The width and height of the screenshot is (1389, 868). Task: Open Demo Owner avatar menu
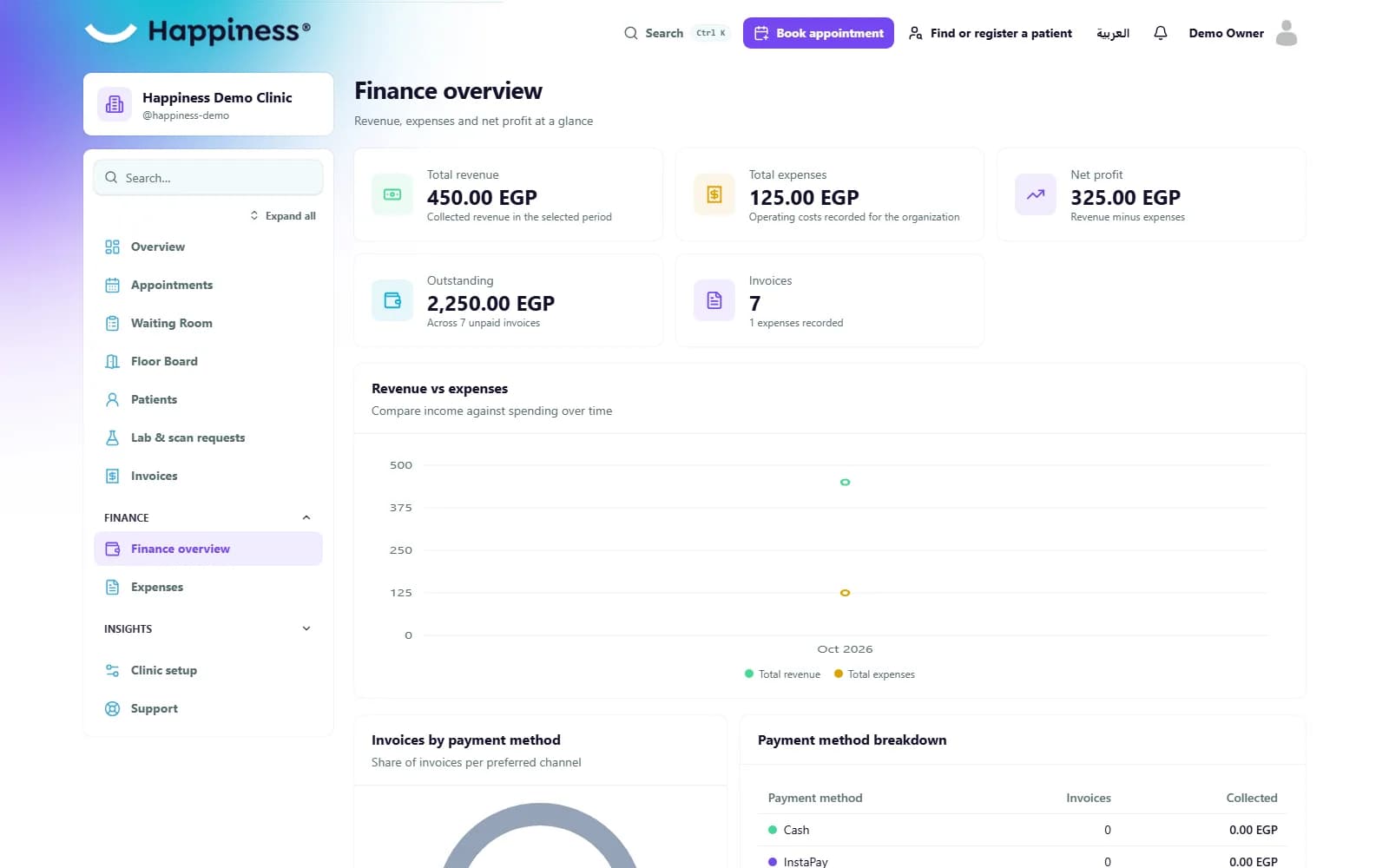tap(1287, 33)
